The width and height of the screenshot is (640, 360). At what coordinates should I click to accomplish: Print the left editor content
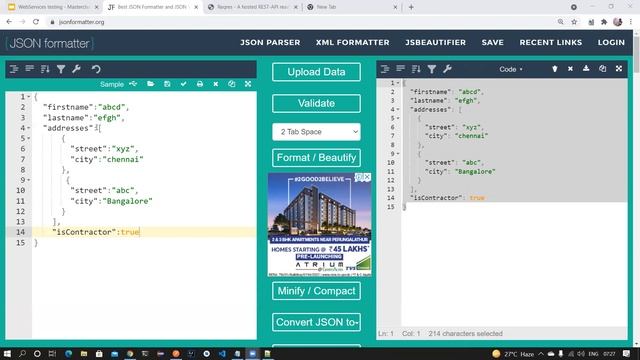click(200, 84)
